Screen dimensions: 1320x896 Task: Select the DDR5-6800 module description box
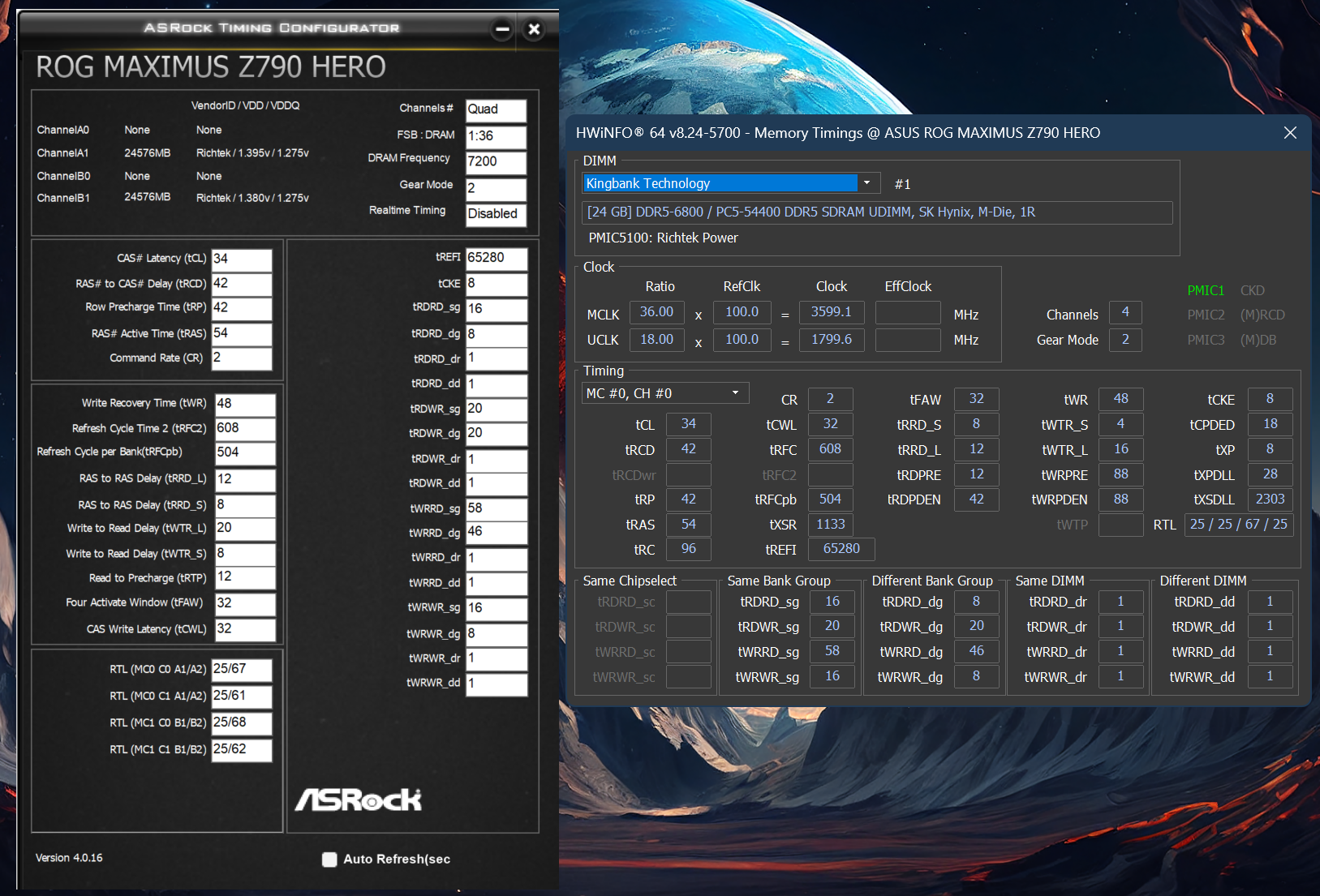[x=877, y=212]
